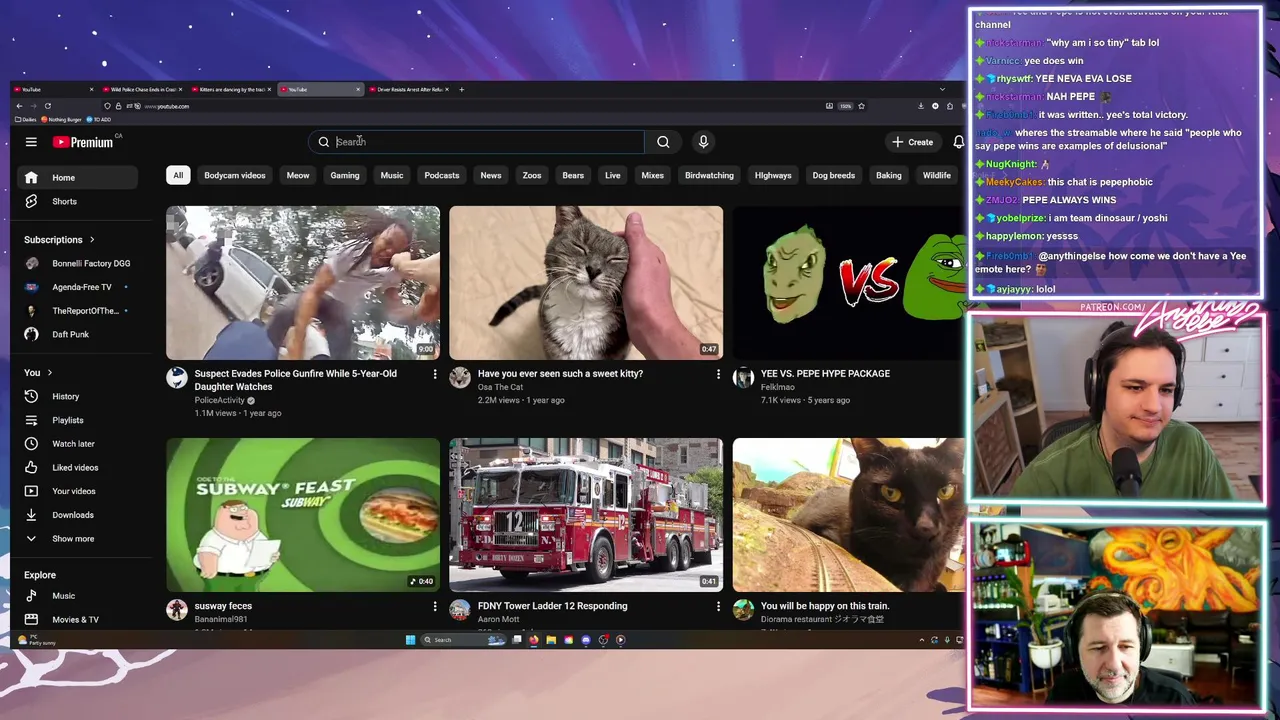
Task: Open Watch later list
Action: [x=77, y=443]
